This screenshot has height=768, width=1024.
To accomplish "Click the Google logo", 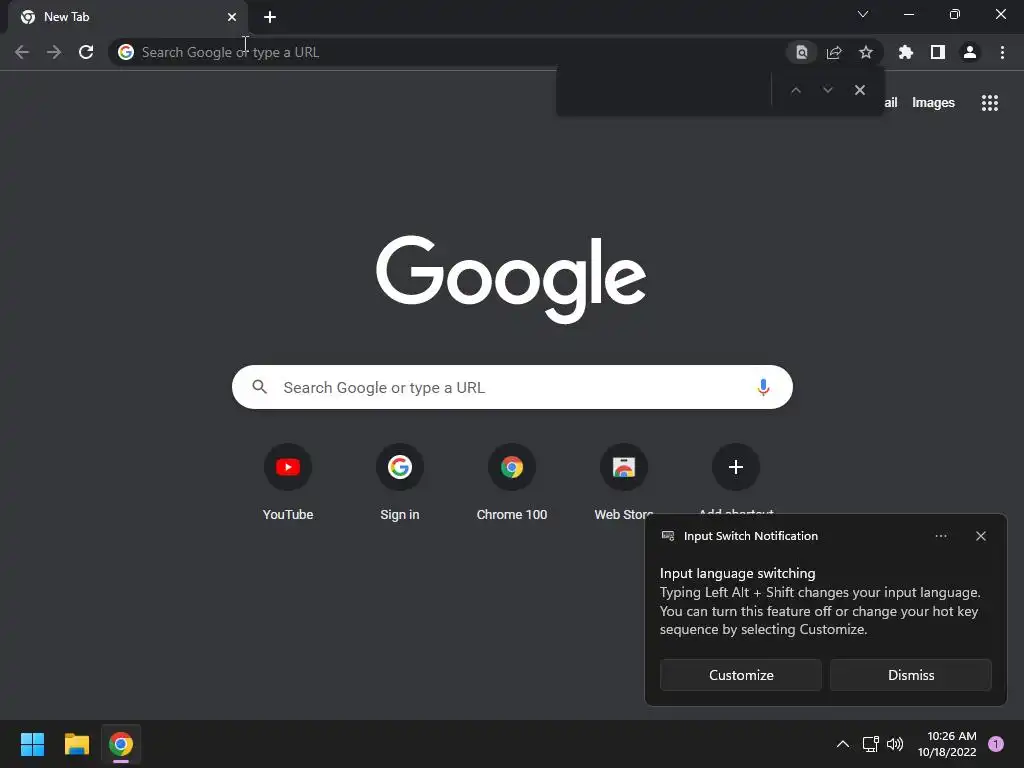I will click(511, 279).
